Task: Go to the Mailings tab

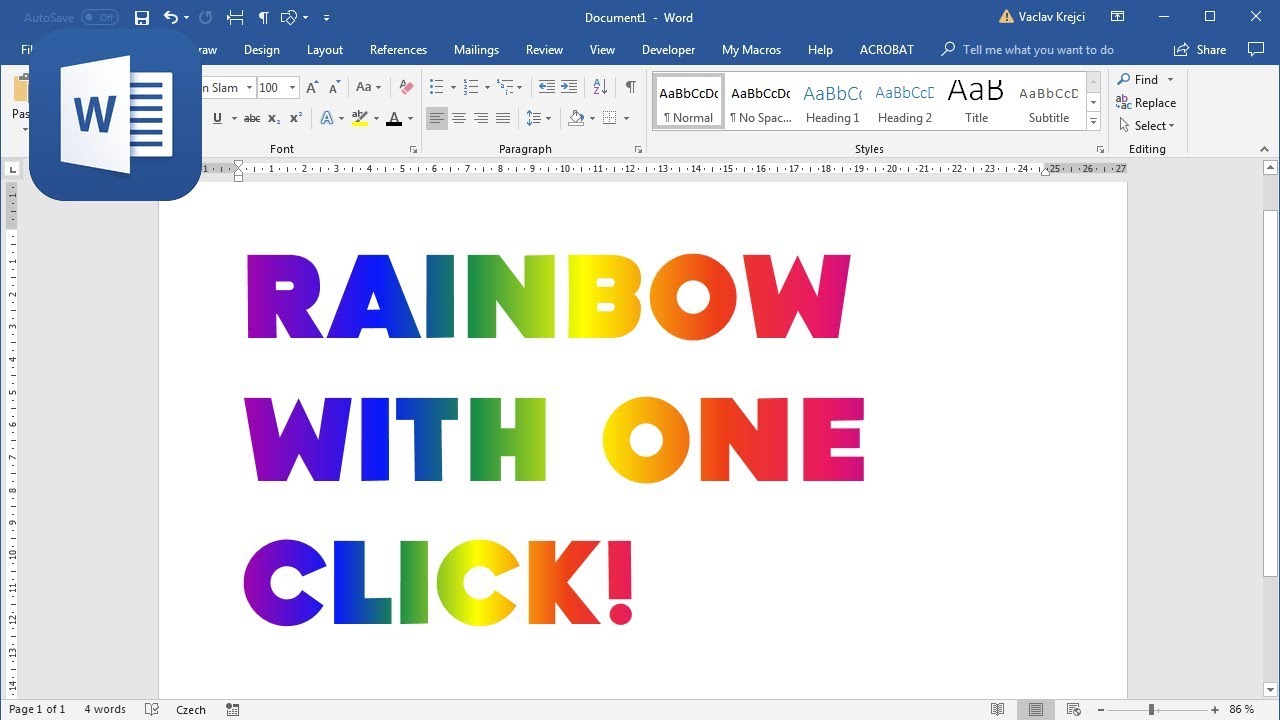Action: click(476, 50)
